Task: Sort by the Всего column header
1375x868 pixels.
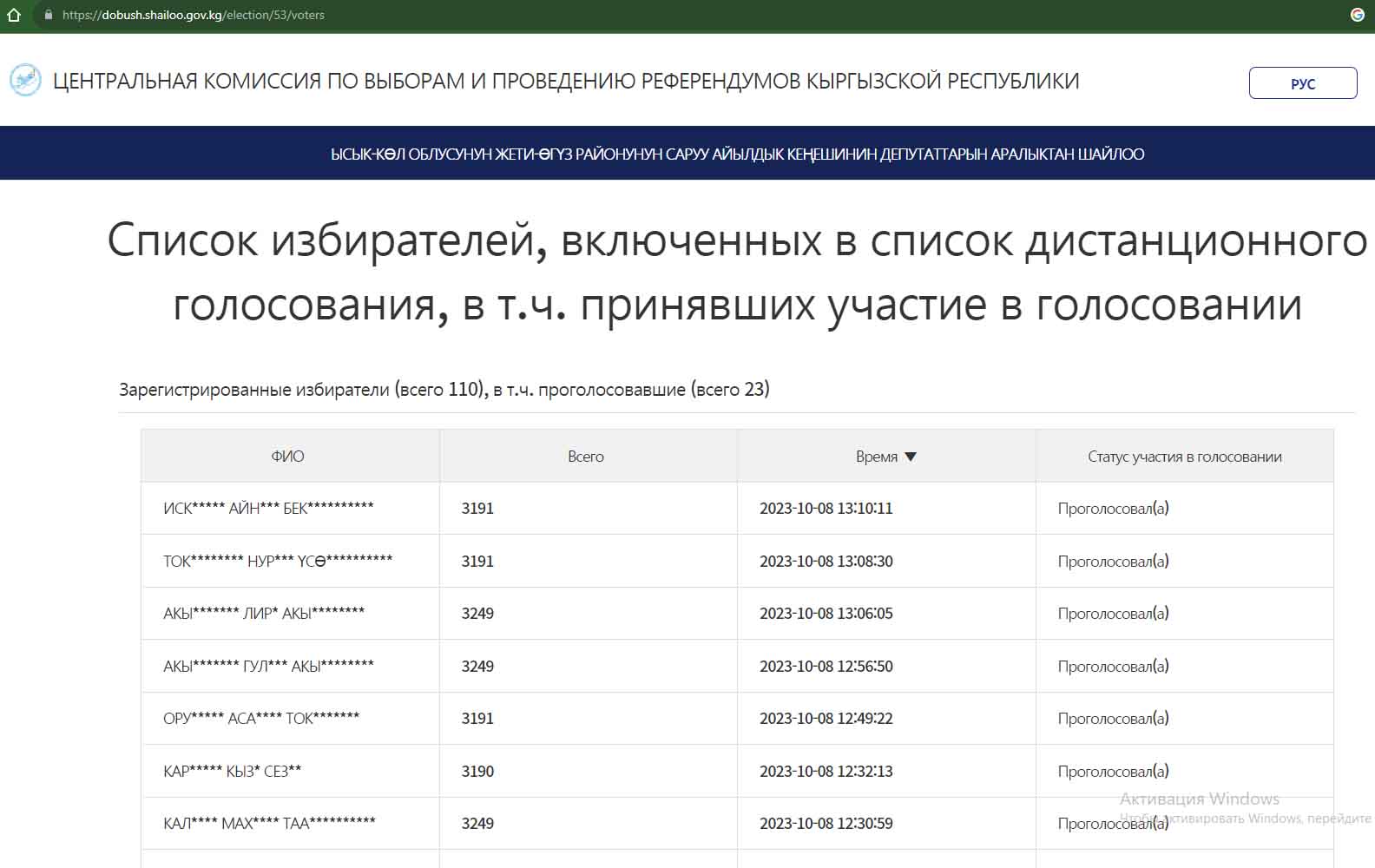Action: click(586, 457)
